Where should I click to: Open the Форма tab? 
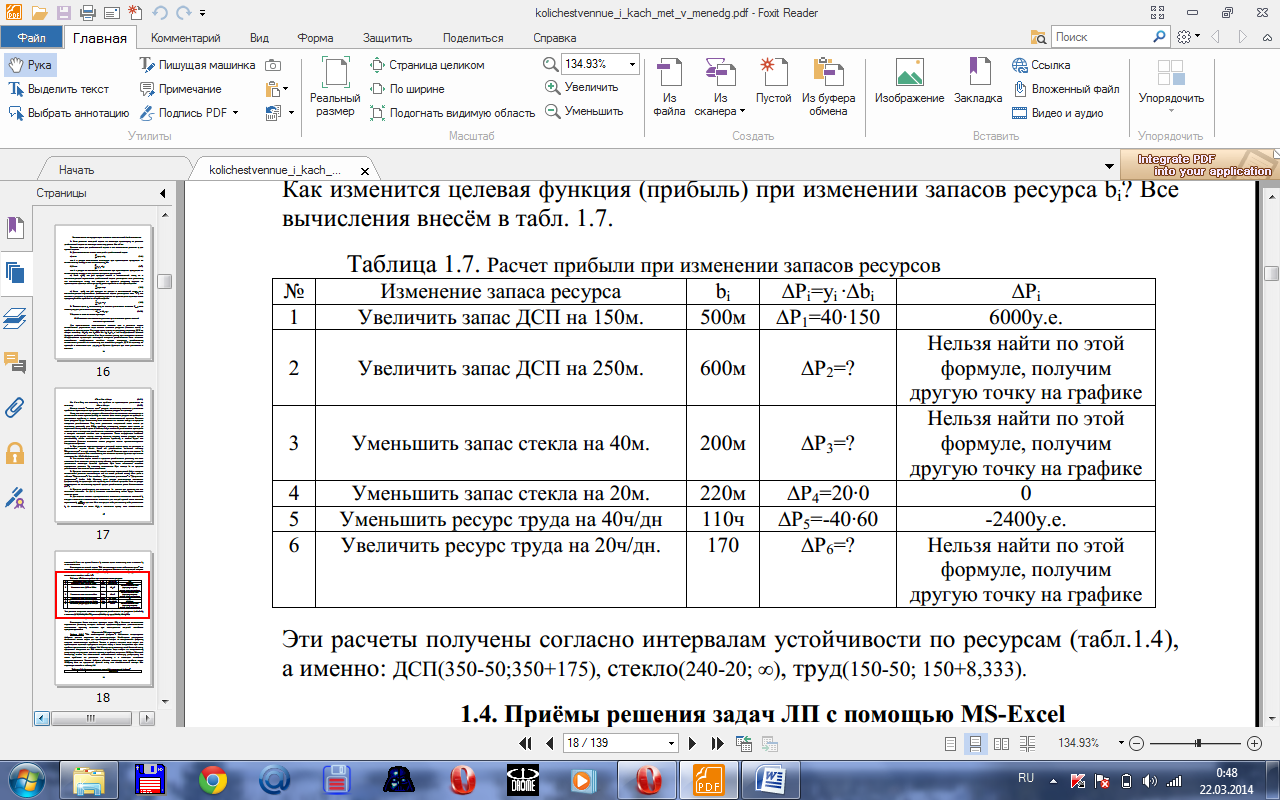(315, 38)
